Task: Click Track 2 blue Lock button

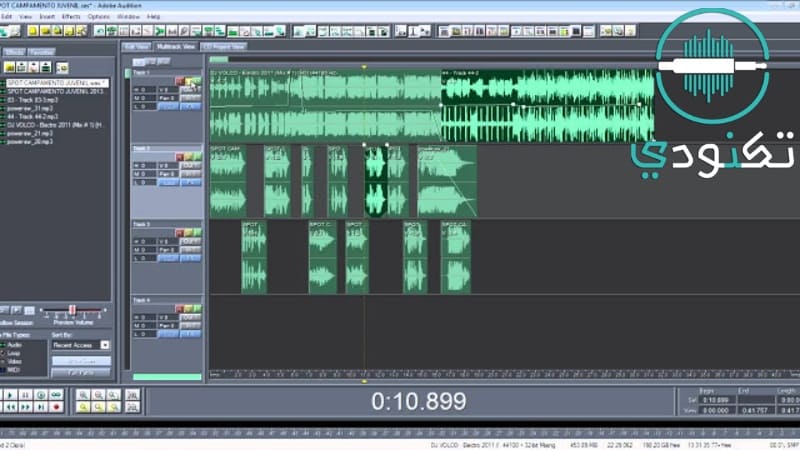Action: (168, 182)
